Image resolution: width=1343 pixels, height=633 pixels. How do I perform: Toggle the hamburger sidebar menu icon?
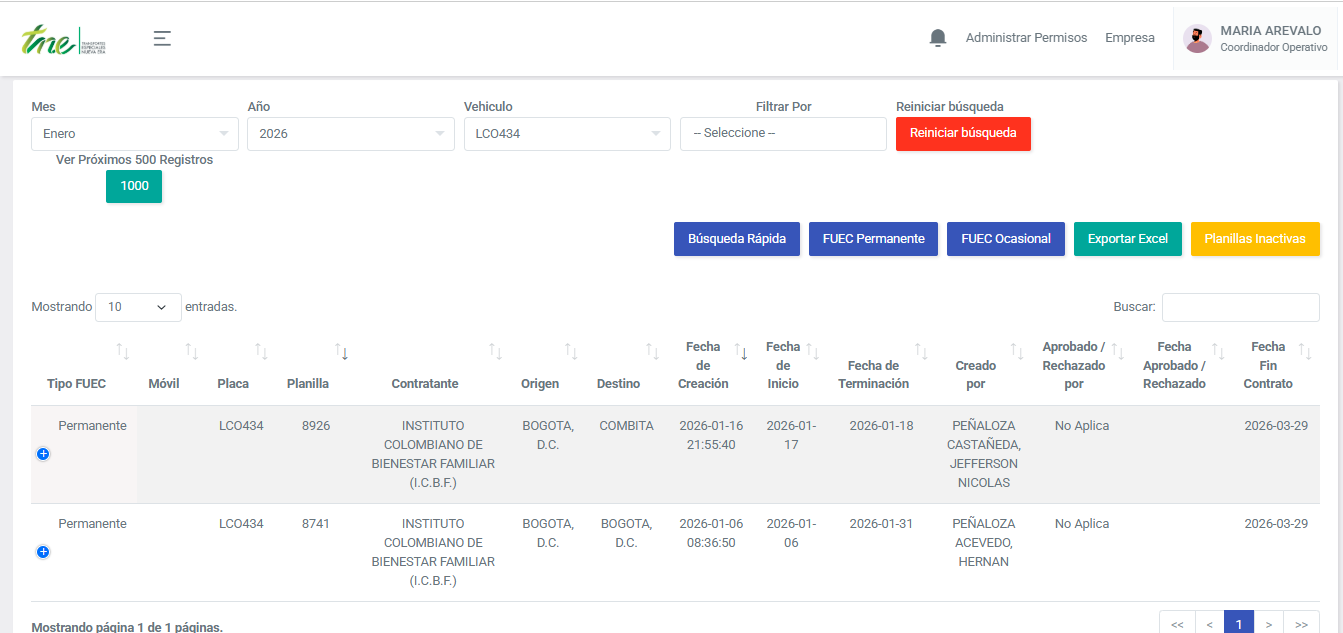162,38
